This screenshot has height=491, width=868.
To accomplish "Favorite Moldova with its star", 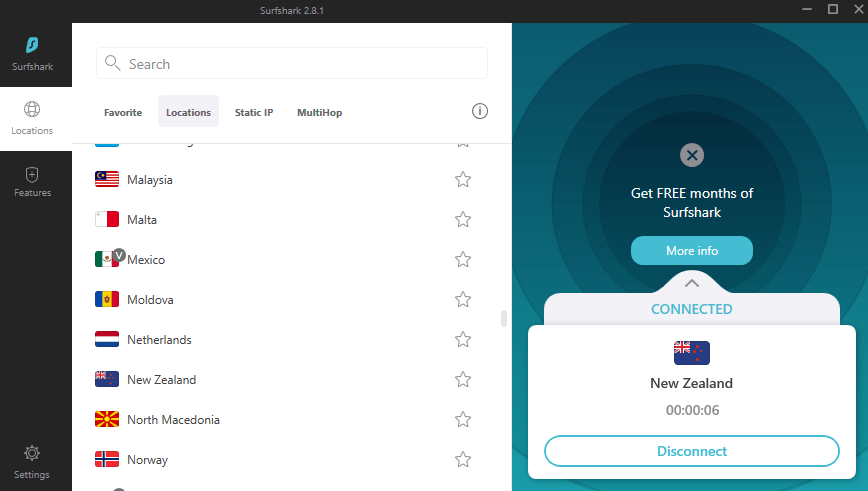I will (463, 299).
